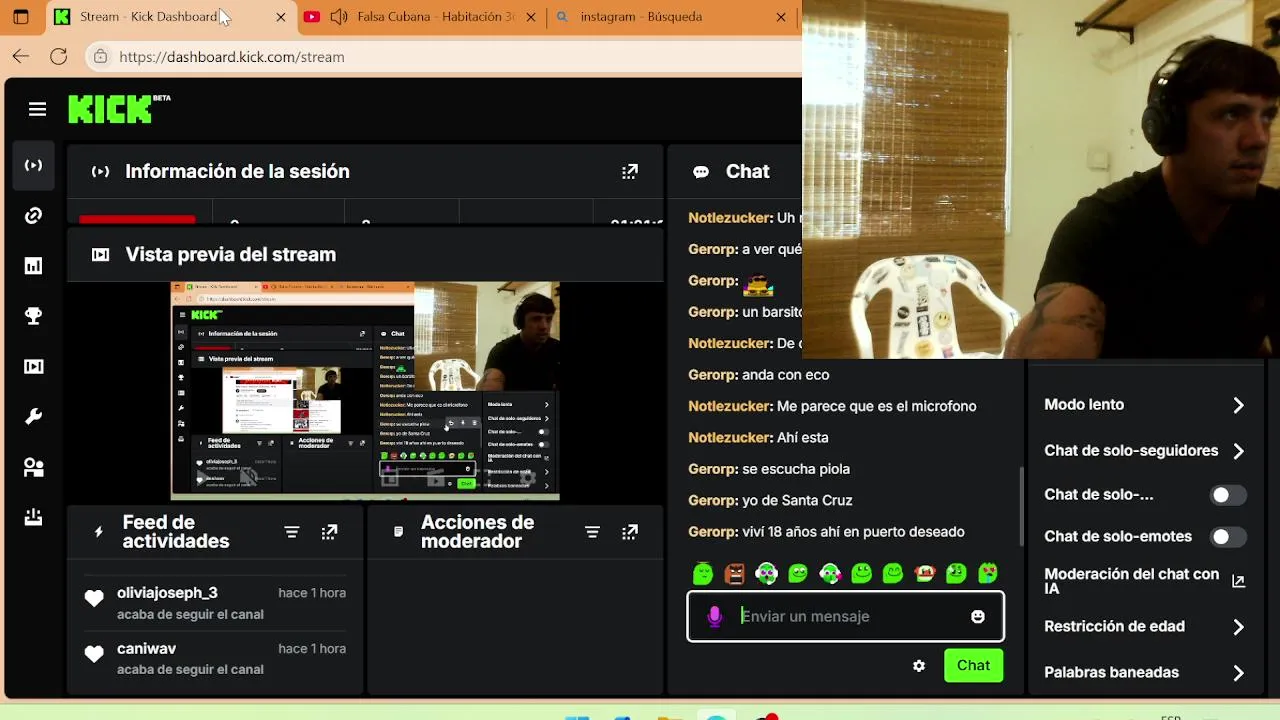This screenshot has width=1280, height=720.
Task: Open chat settings gear icon
Action: point(919,666)
